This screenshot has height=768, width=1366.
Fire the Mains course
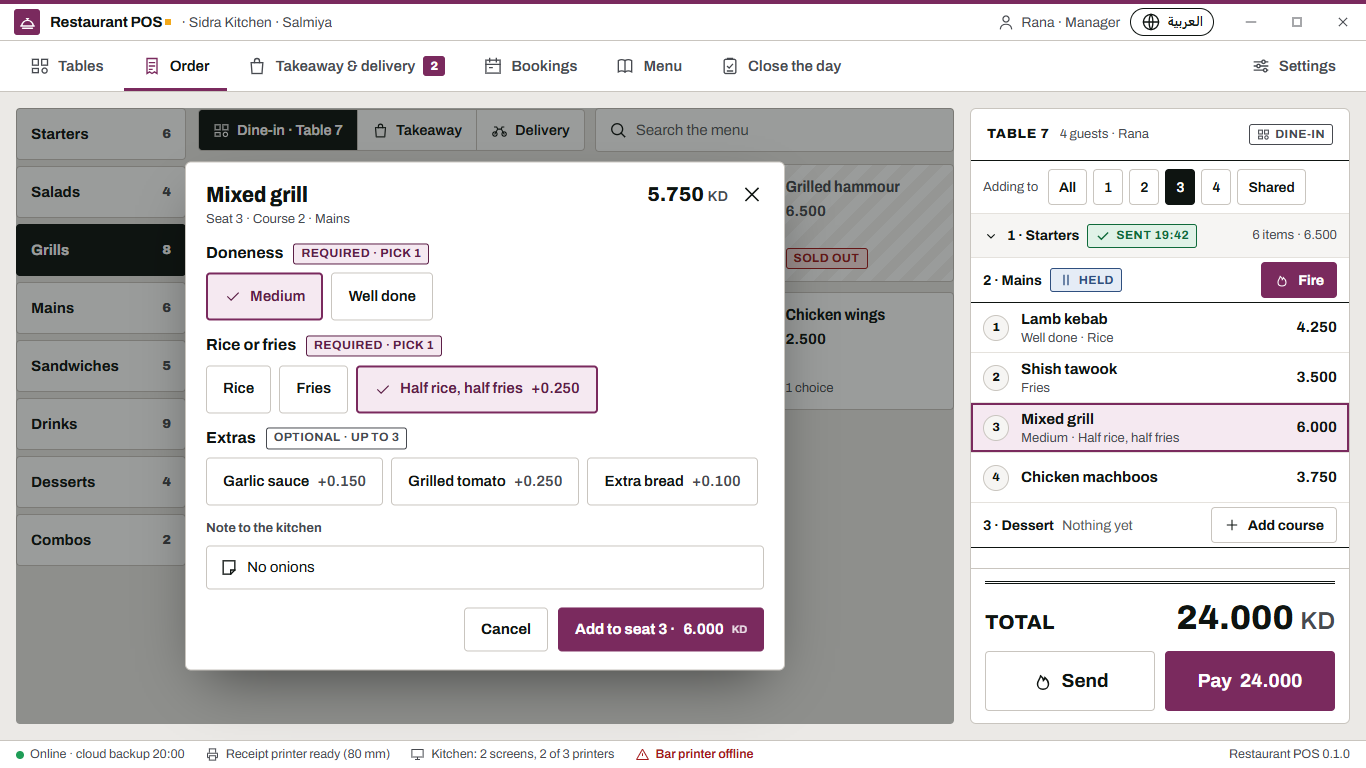[1298, 280]
